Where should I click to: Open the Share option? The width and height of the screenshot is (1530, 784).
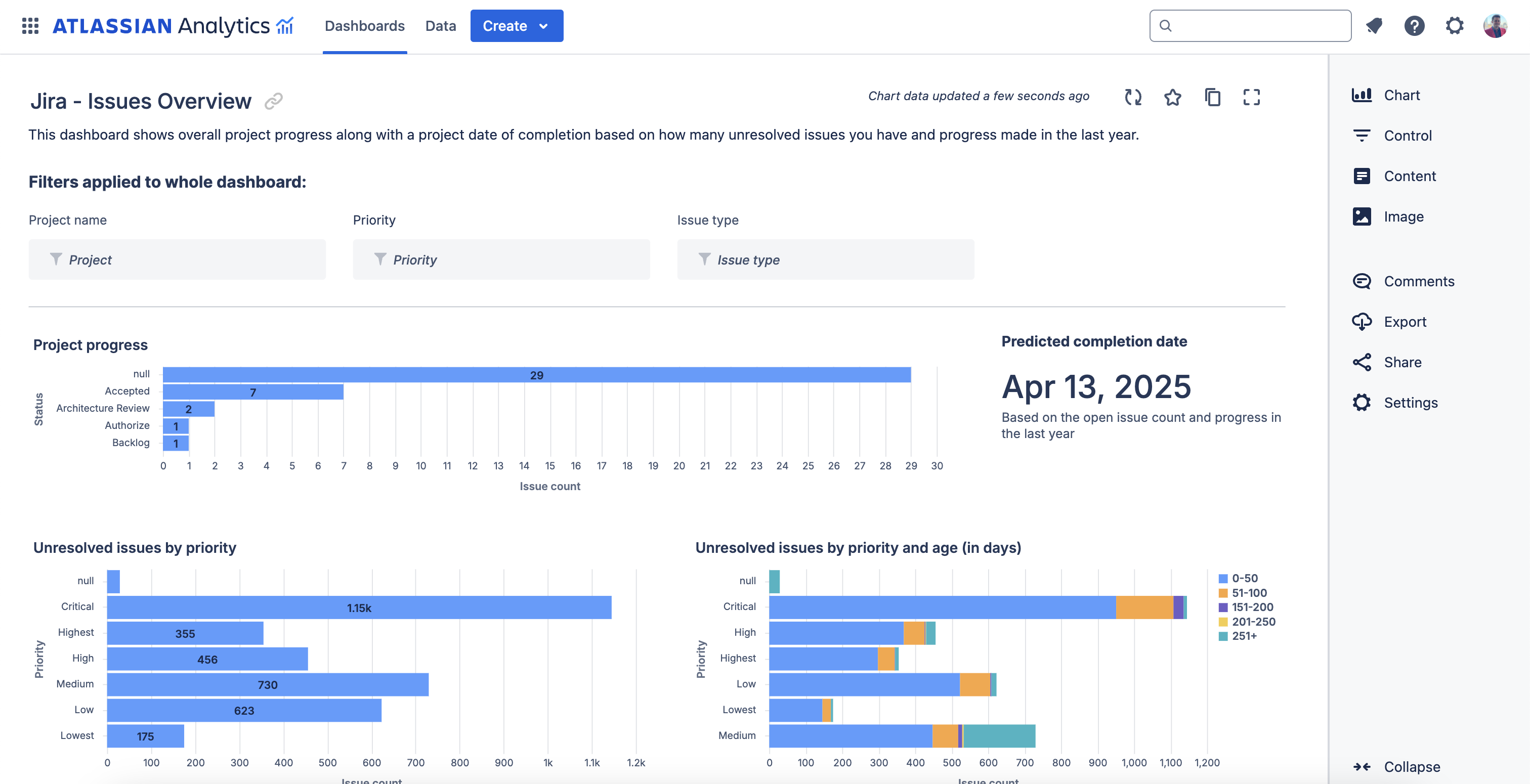click(1386, 362)
